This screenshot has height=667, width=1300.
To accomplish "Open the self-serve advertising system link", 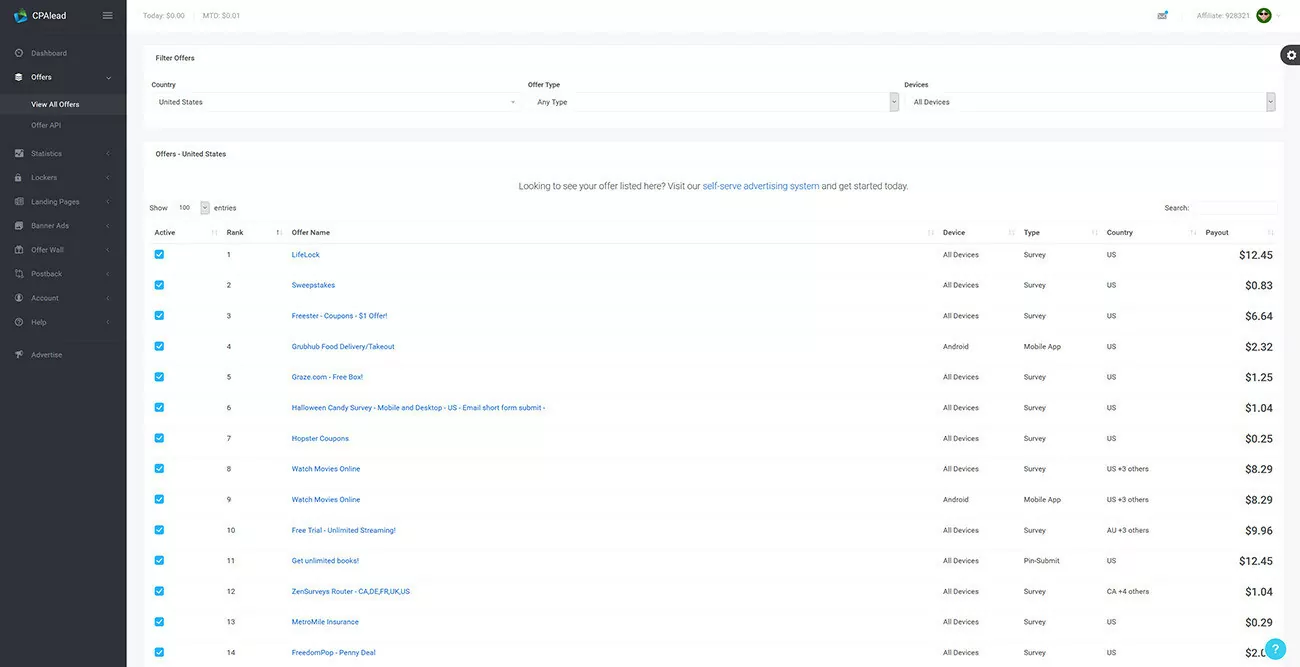I will tap(761, 185).
